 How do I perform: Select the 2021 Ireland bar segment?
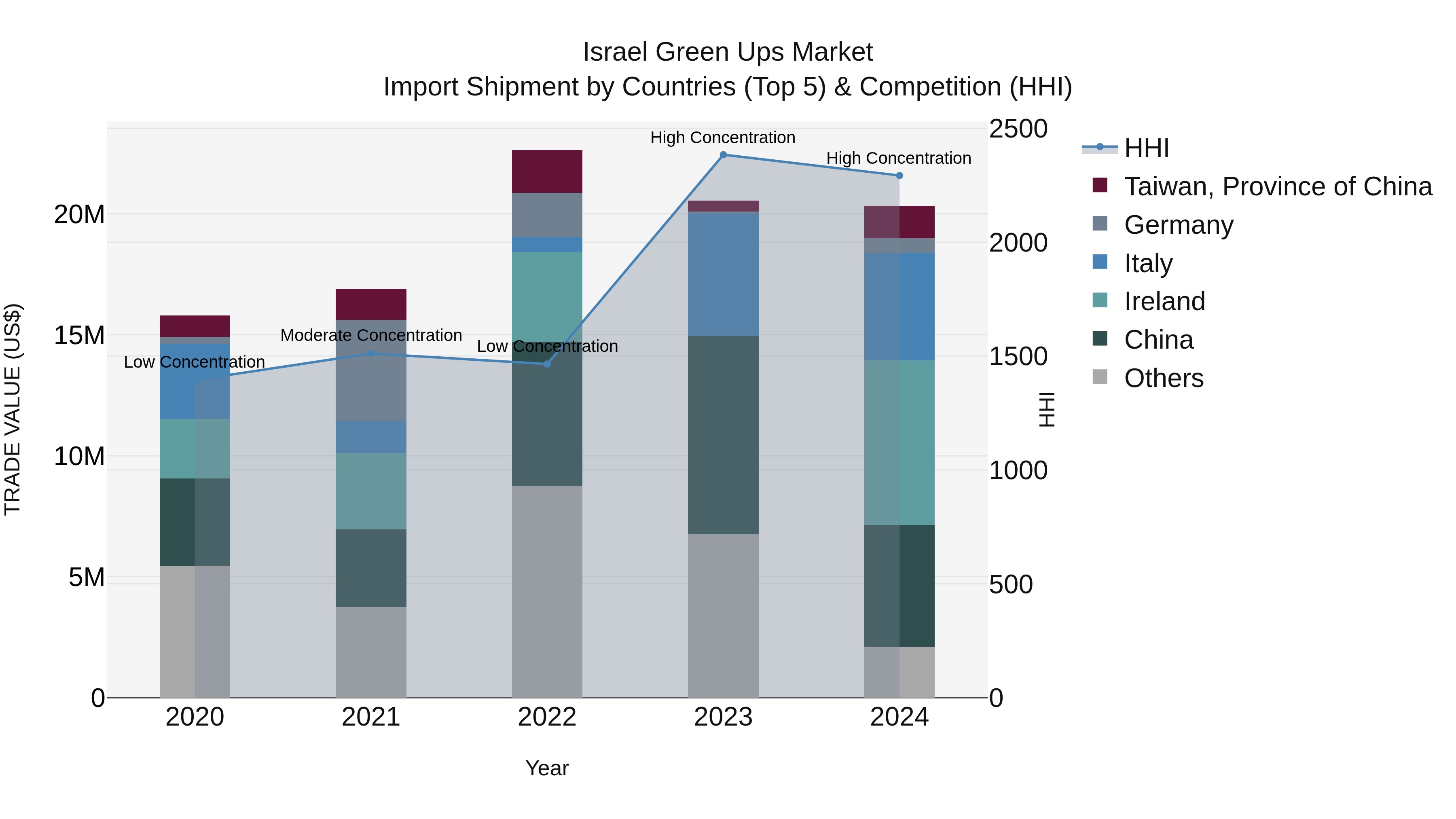pyautogui.click(x=371, y=491)
